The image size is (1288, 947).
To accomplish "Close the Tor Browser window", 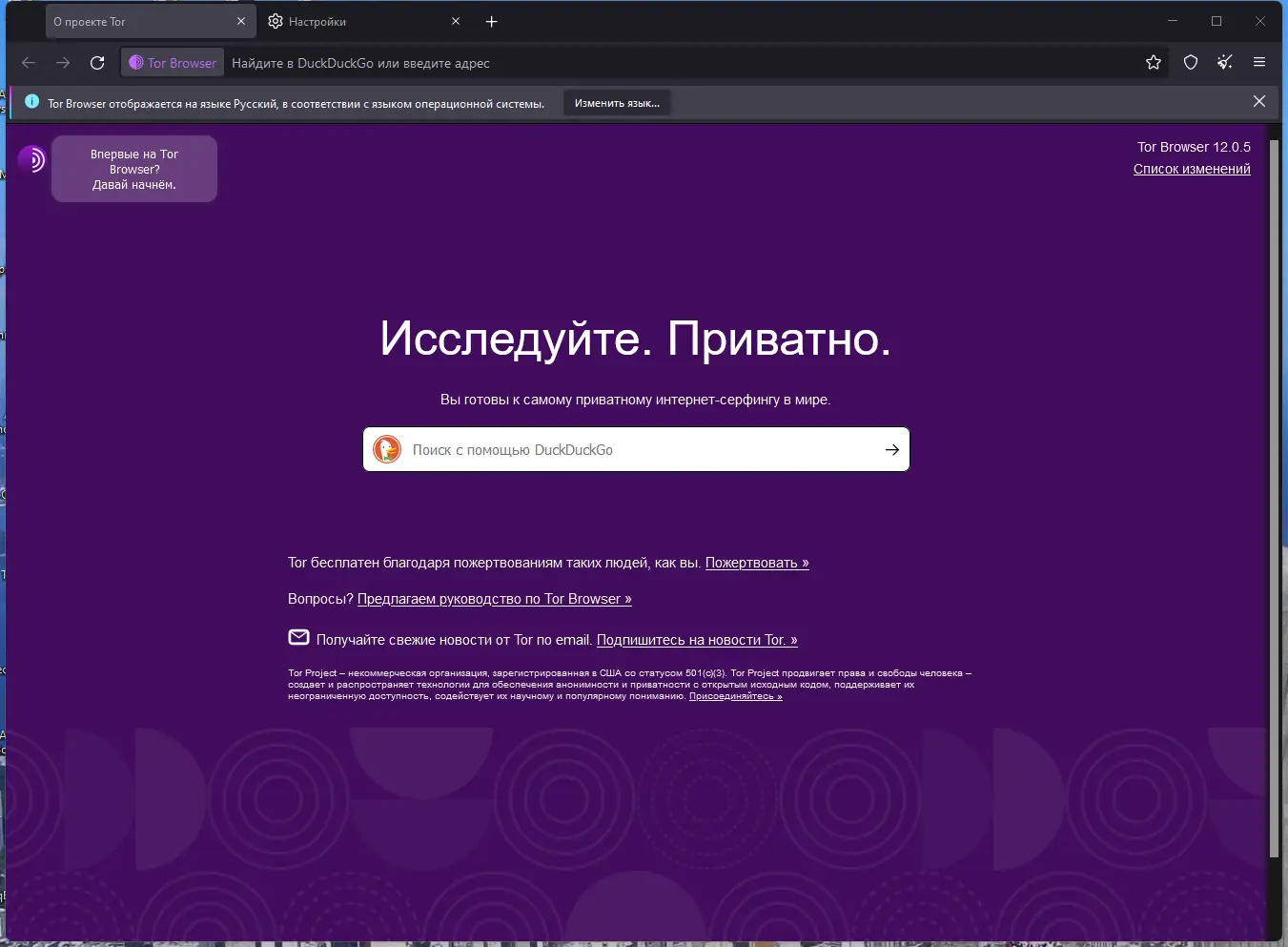I will 1260,21.
